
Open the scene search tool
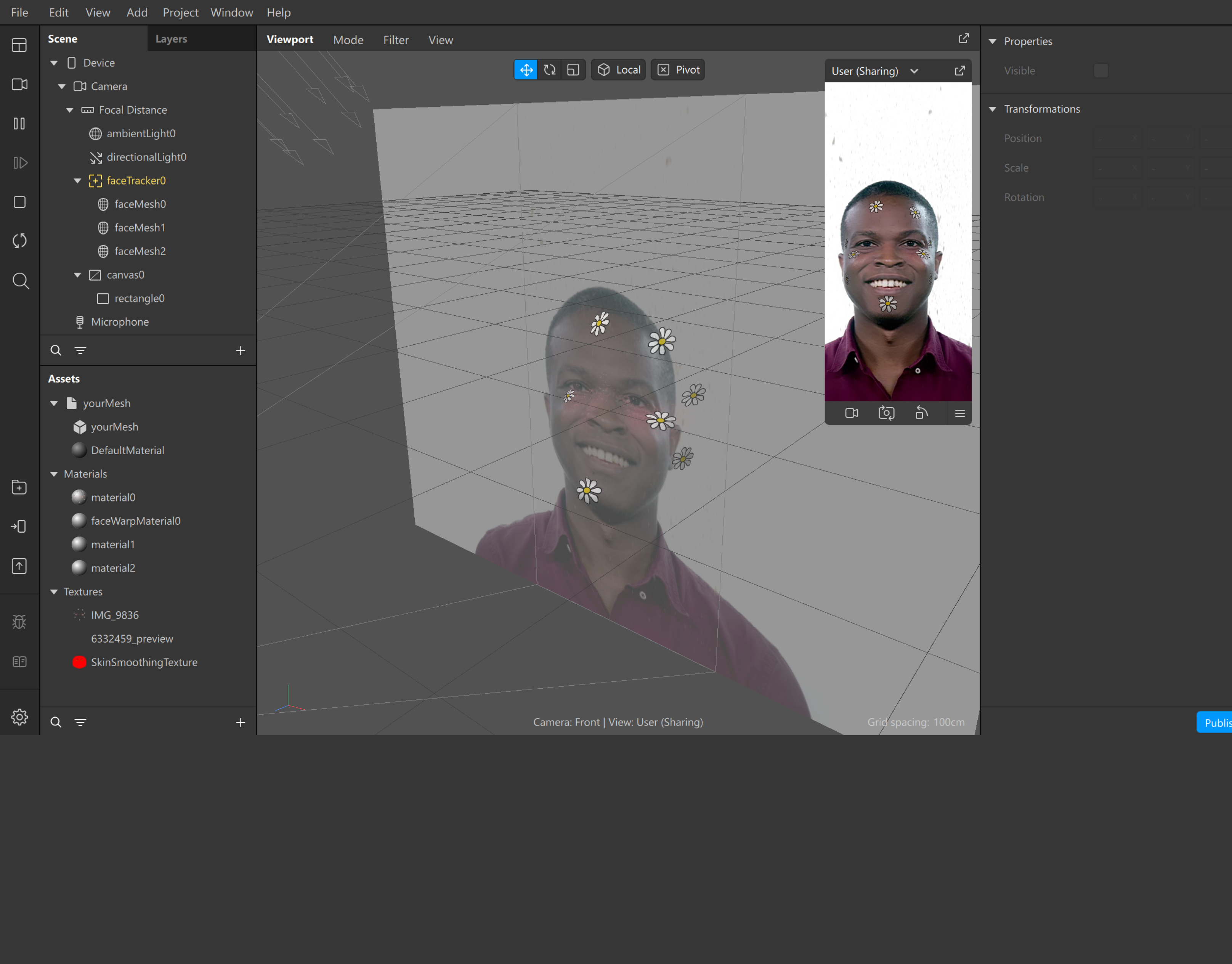tap(56, 350)
